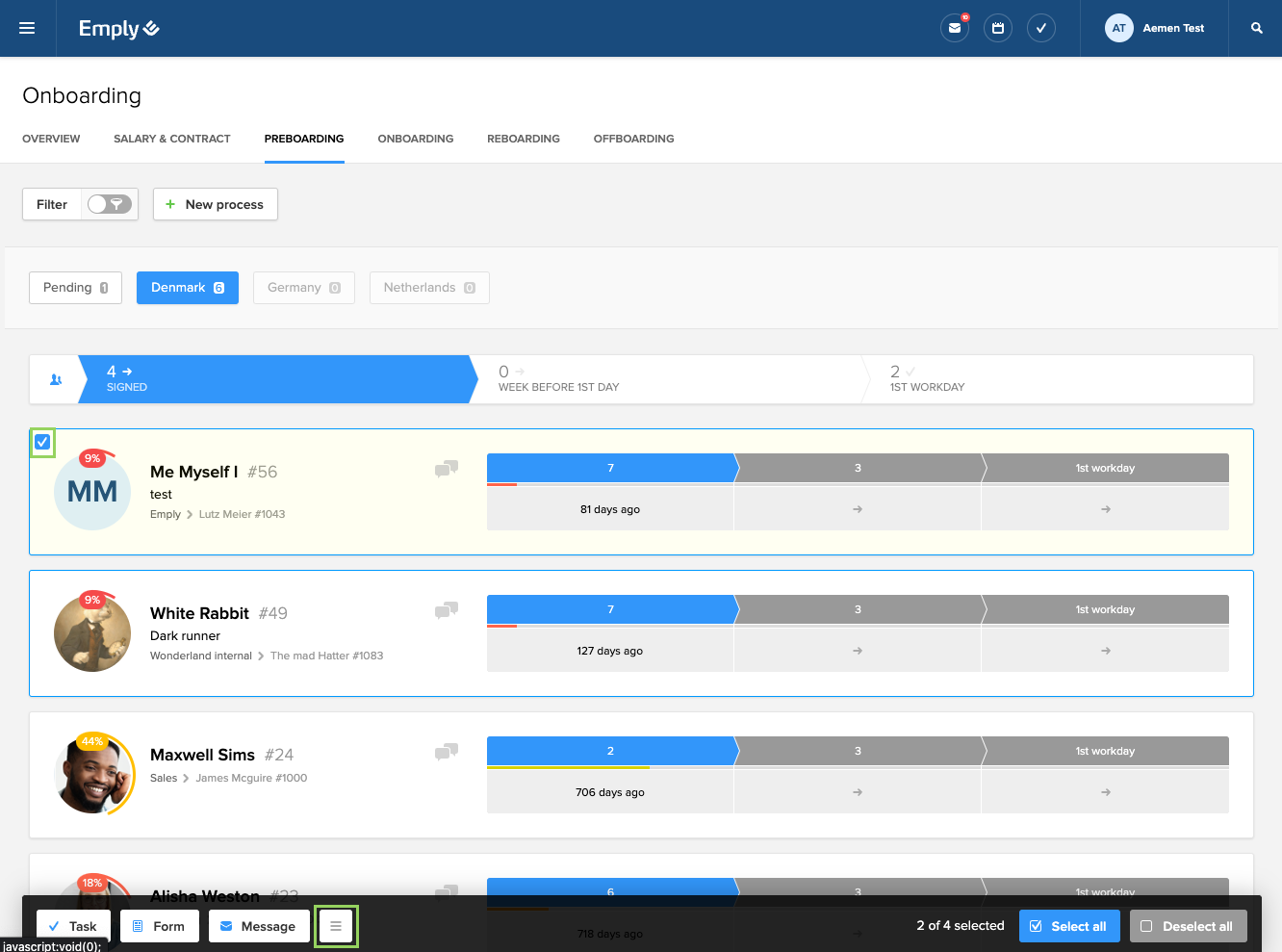1282x952 pixels.
Task: Click the New process button
Action: click(215, 204)
